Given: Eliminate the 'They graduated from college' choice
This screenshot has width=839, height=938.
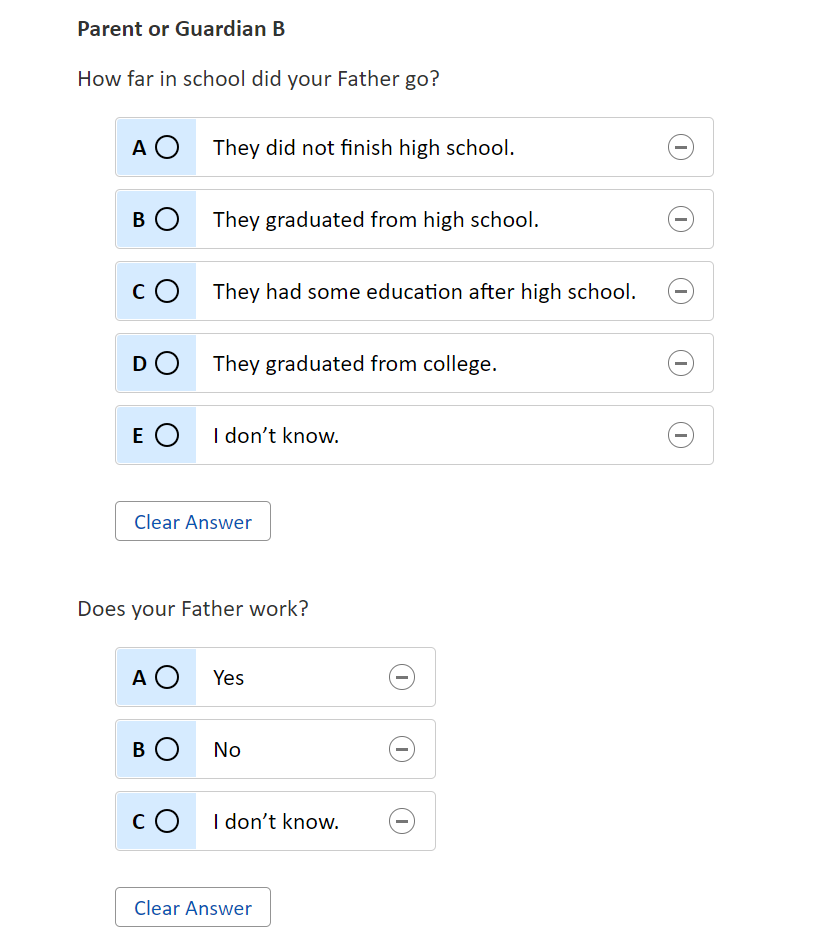Looking at the screenshot, I should (681, 364).
